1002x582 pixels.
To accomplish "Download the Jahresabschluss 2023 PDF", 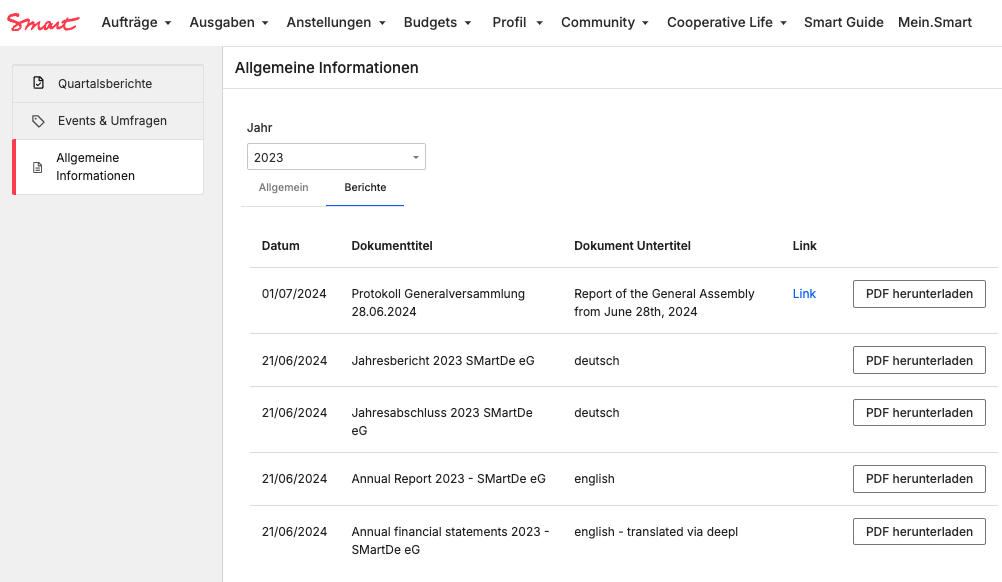I will point(919,412).
